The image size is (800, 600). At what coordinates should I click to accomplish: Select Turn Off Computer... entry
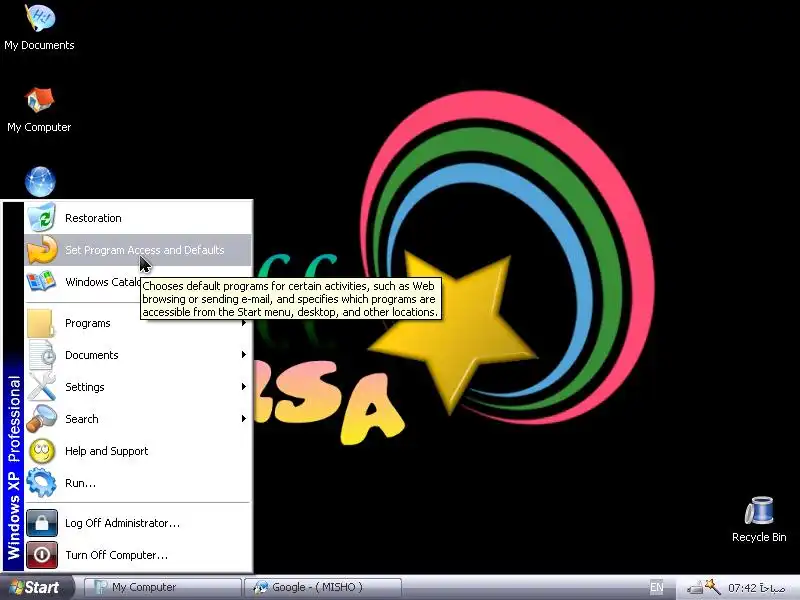[138, 555]
